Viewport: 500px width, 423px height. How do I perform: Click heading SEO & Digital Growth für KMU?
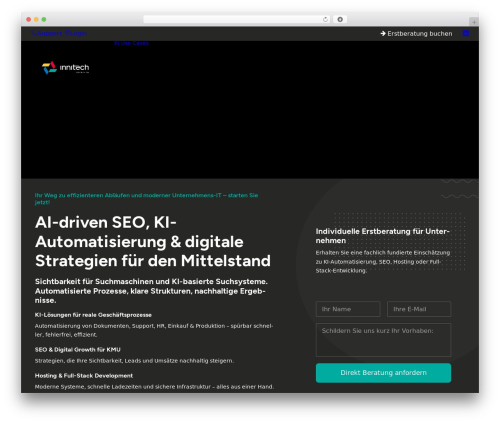[x=78, y=350]
